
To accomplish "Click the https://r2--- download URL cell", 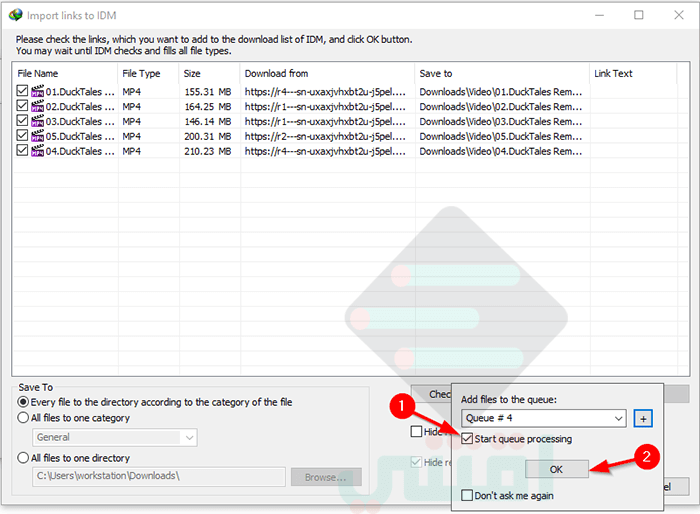I will [x=325, y=136].
